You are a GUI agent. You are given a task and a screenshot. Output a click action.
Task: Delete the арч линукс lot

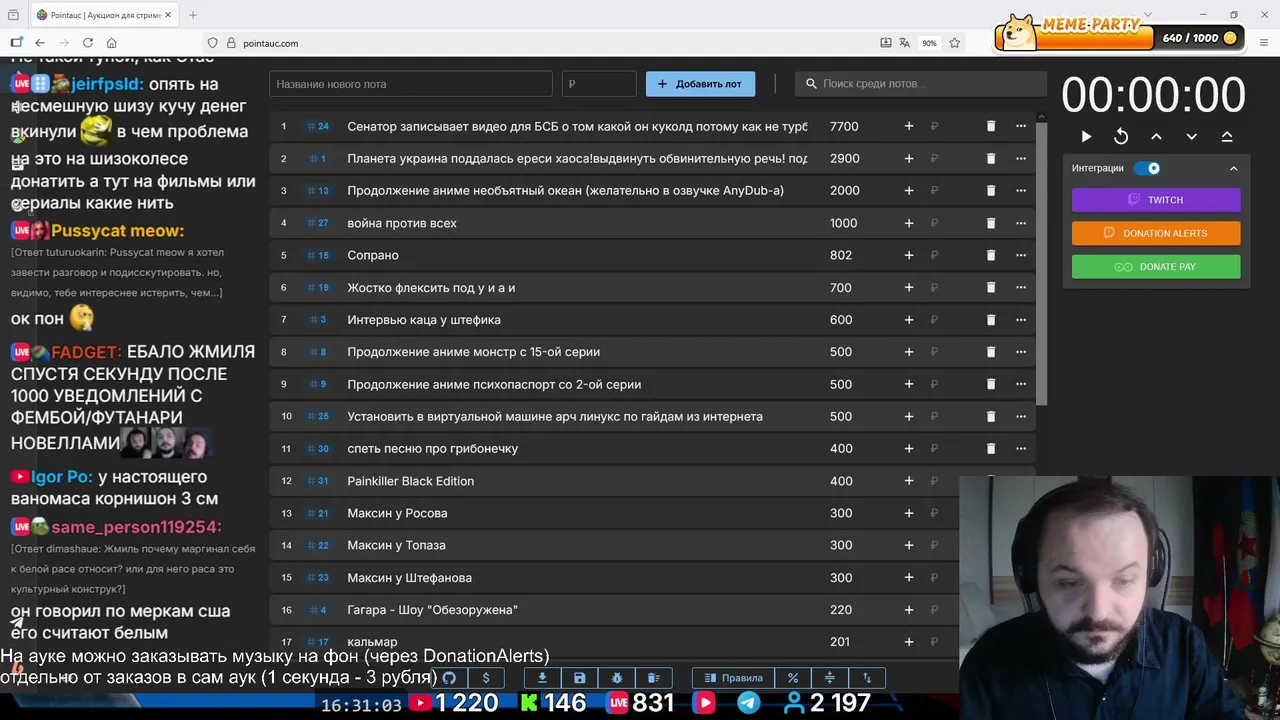(x=991, y=416)
